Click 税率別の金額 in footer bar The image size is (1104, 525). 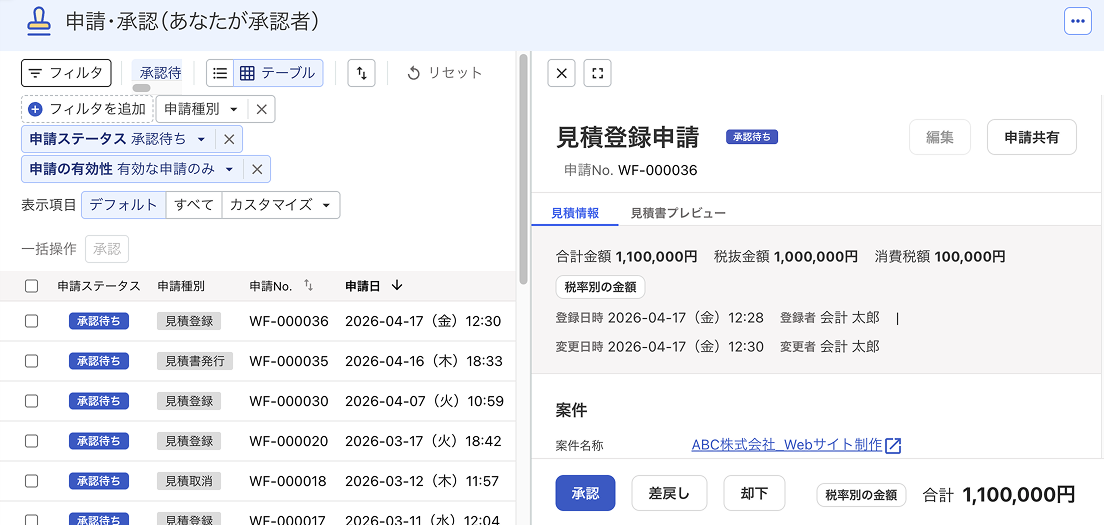point(861,494)
